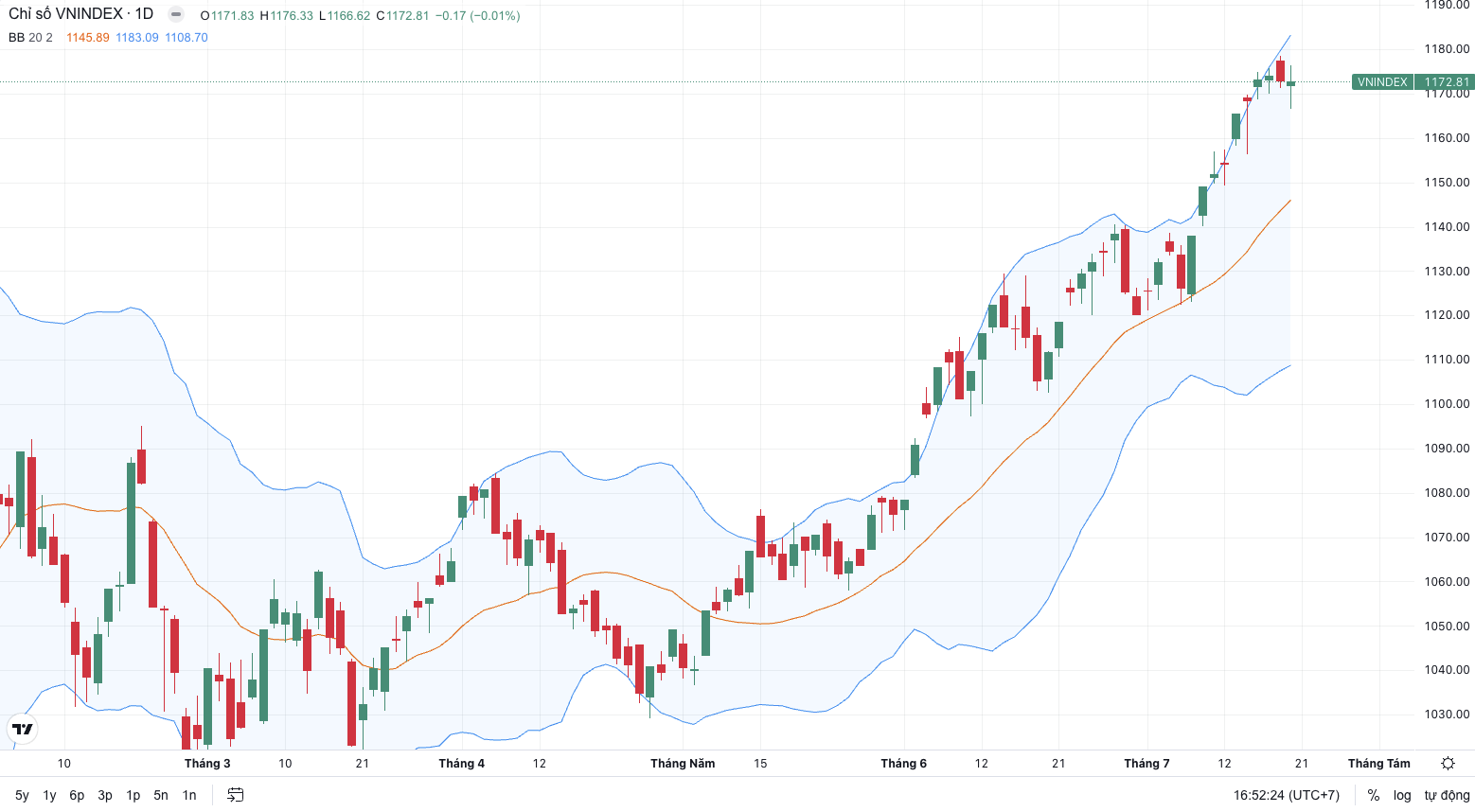Image resolution: width=1475 pixels, height=812 pixels.
Task: Click the Tháng 3 time axis label
Action: (x=207, y=764)
